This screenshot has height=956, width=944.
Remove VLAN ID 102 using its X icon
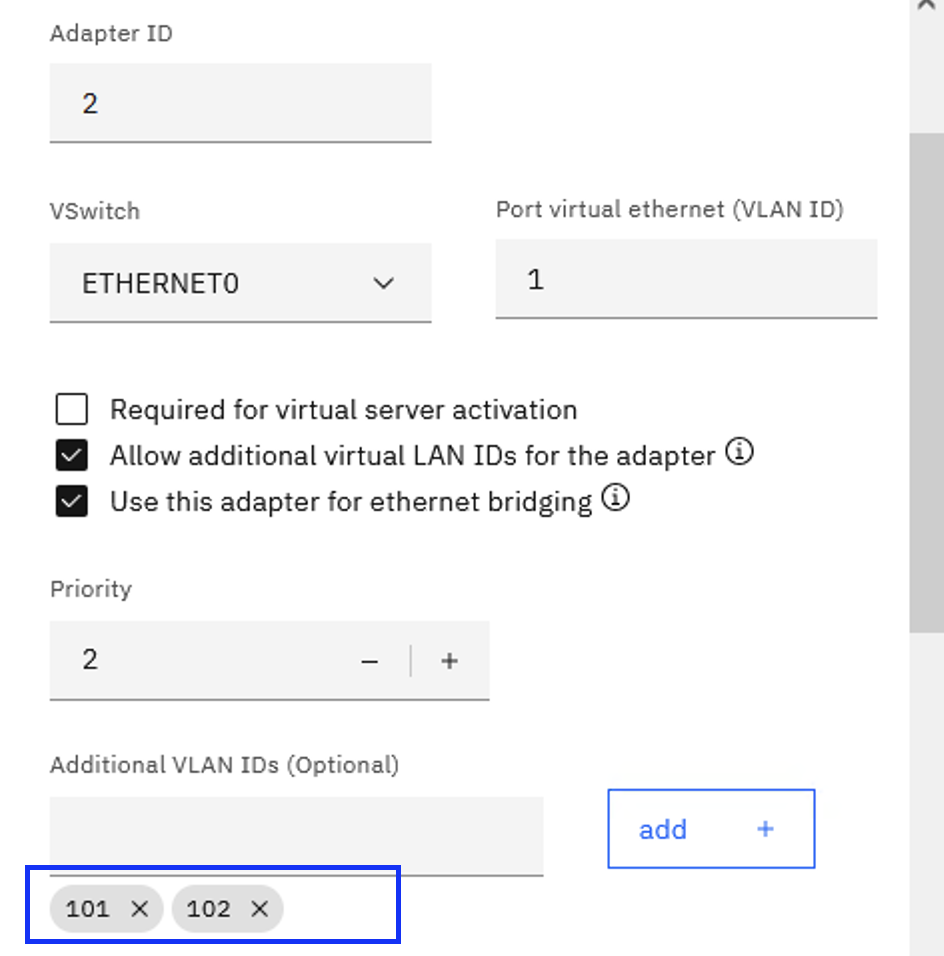point(258,909)
